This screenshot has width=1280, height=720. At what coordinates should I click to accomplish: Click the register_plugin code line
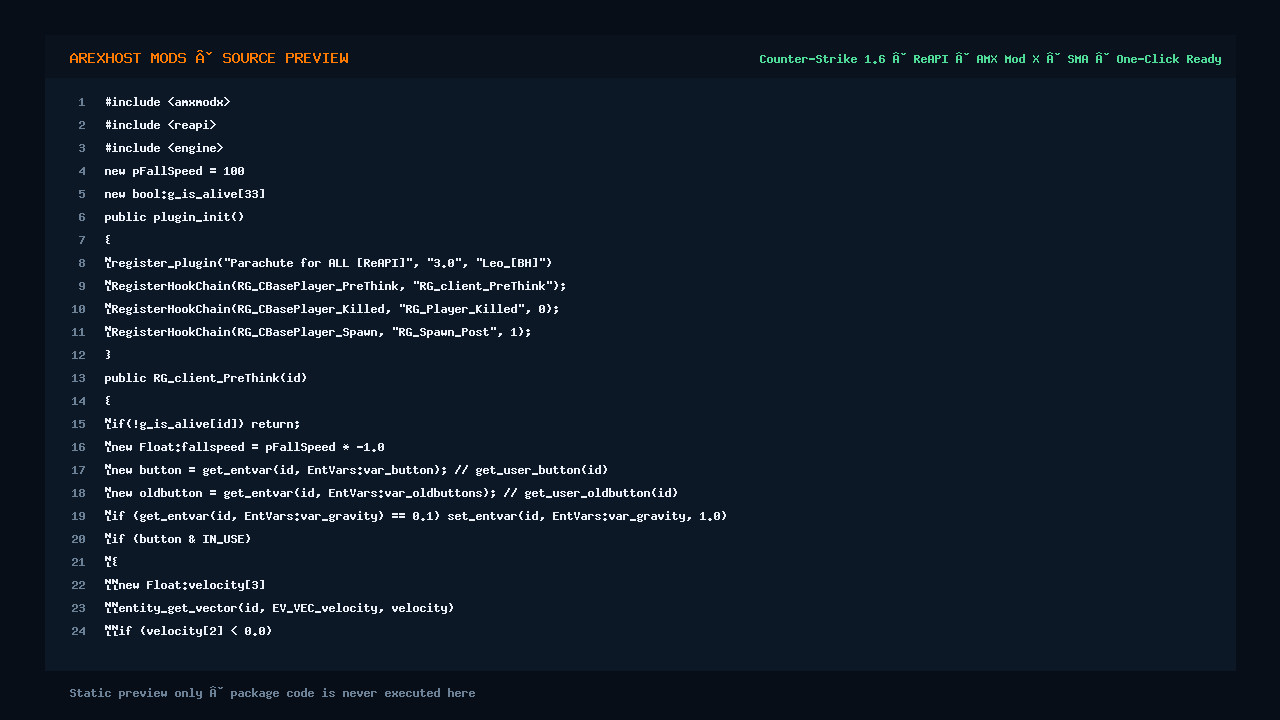pyautogui.click(x=328, y=263)
